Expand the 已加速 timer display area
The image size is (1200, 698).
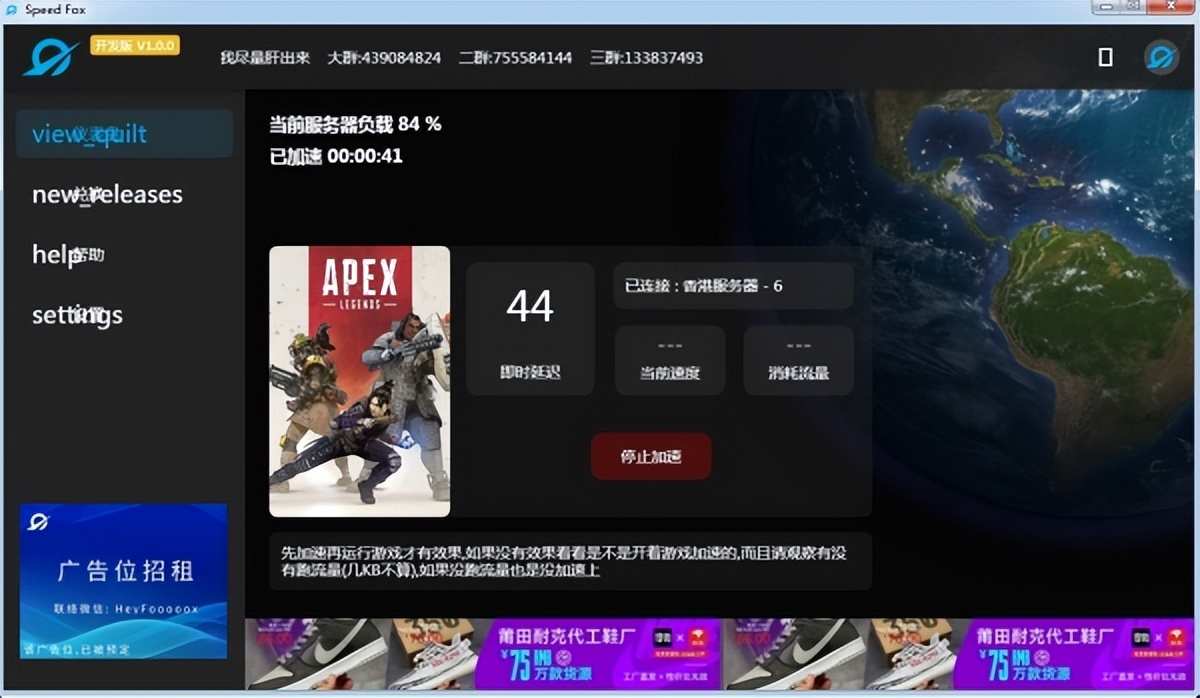coord(327,156)
